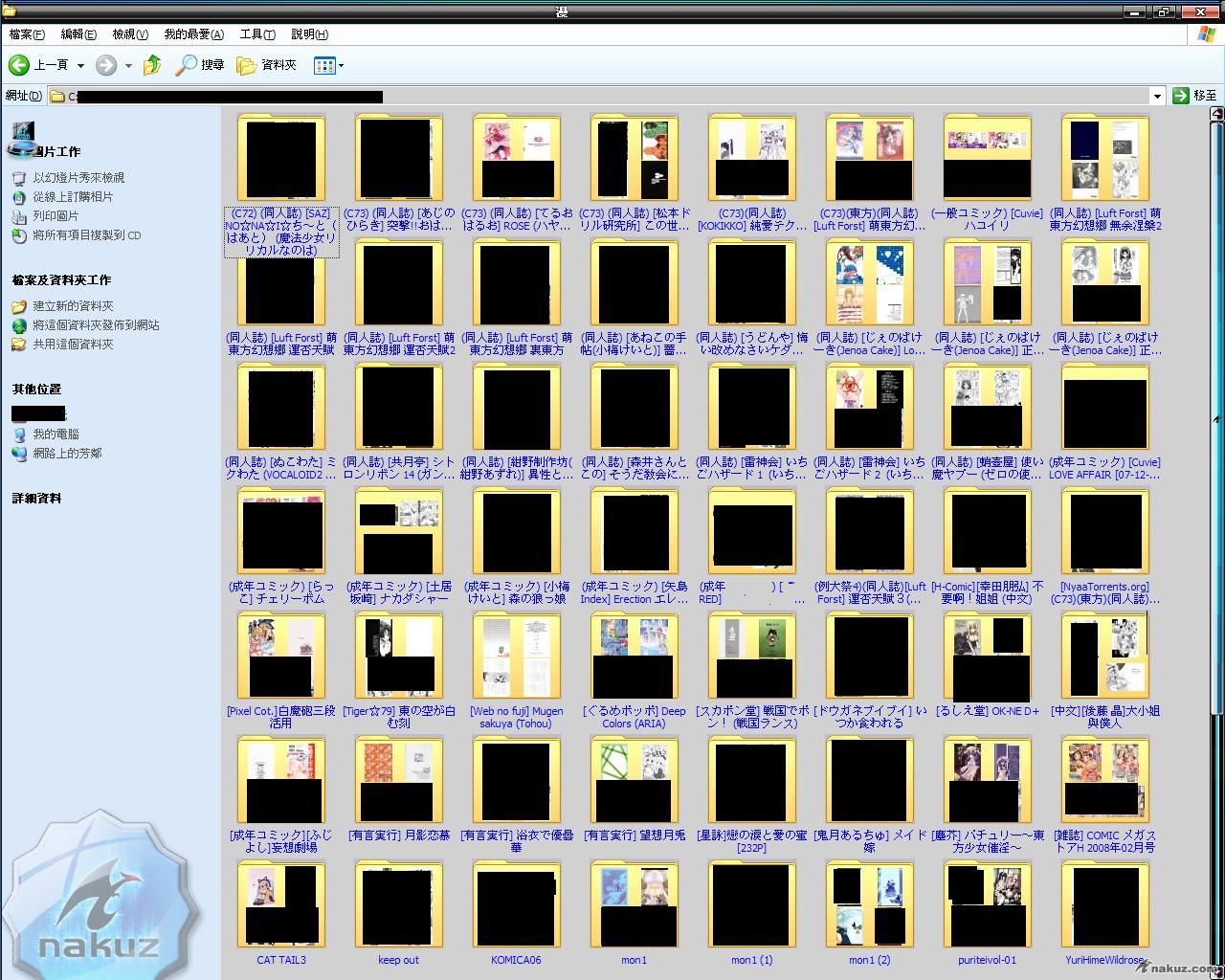Image resolution: width=1225 pixels, height=980 pixels.
Task: Open 我的電腦 from Other Places
Action: pyautogui.click(x=56, y=434)
